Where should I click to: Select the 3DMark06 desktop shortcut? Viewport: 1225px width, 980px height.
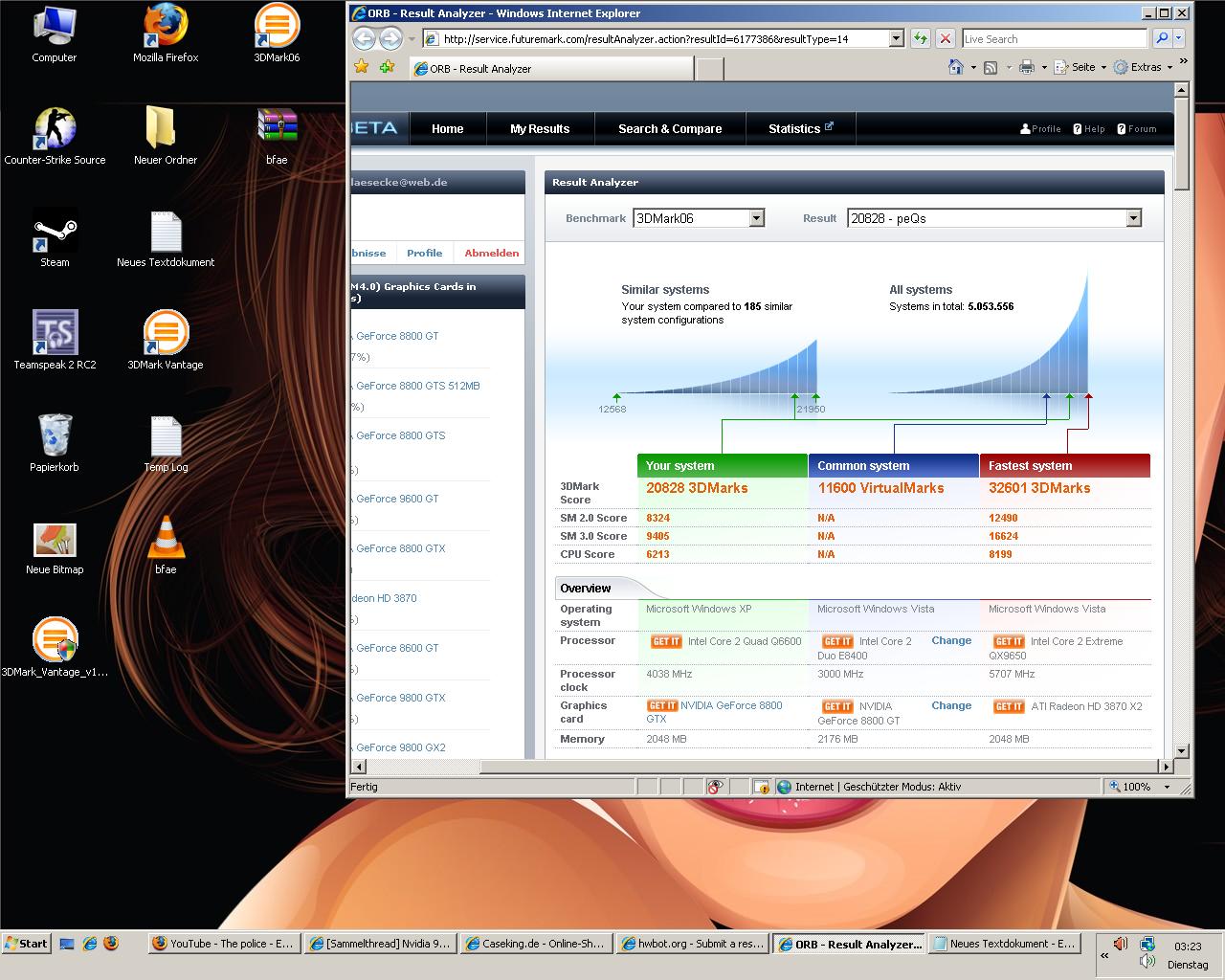(x=277, y=34)
